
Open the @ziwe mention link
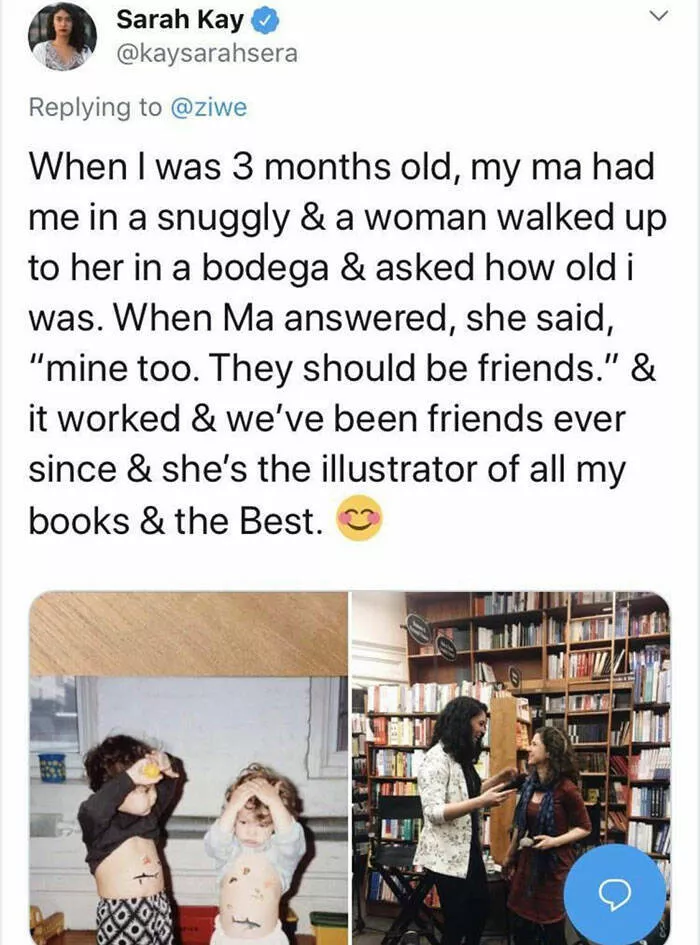click(x=209, y=107)
